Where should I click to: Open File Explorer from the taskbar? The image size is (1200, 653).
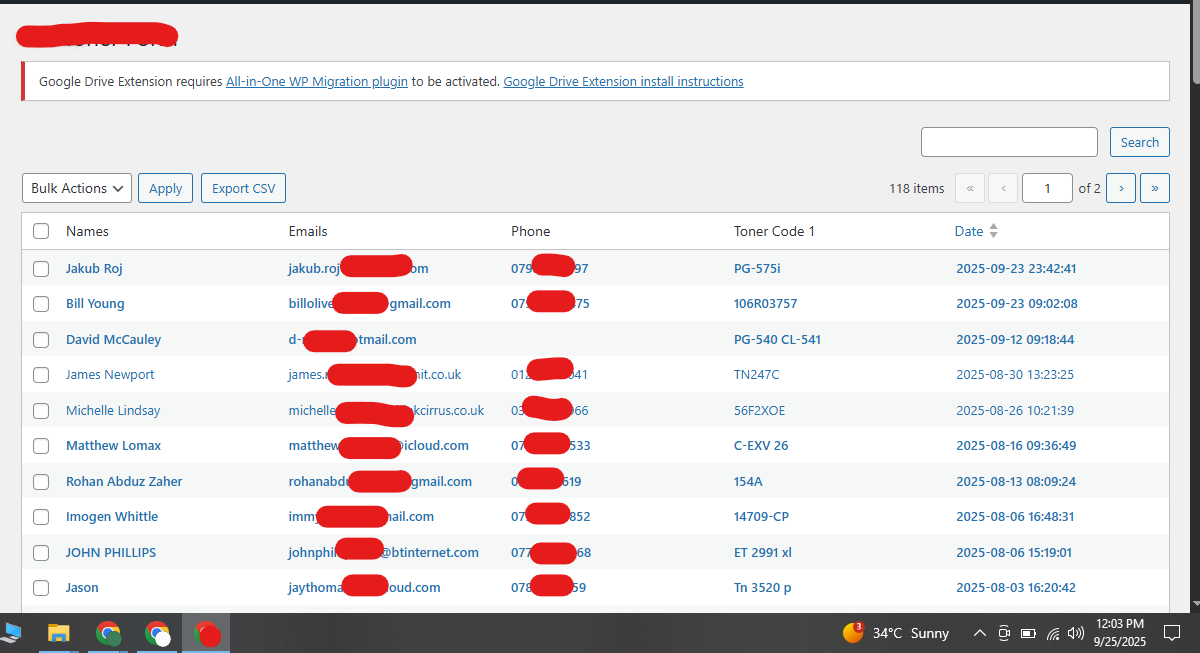coord(59,633)
